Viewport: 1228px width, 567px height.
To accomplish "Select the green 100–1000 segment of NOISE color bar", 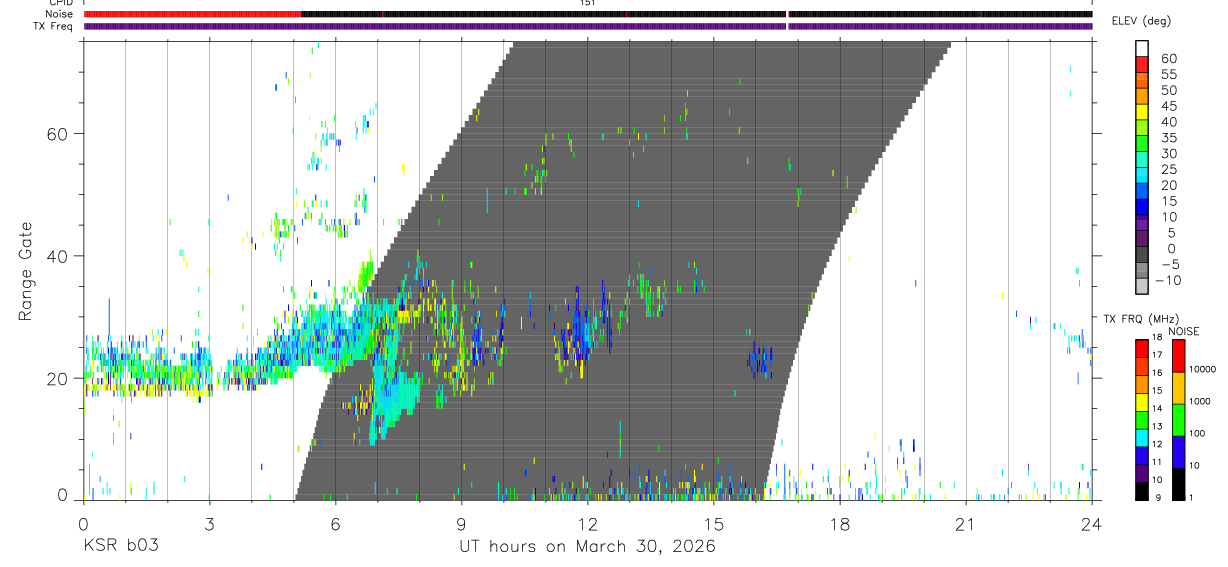I will click(x=1179, y=420).
